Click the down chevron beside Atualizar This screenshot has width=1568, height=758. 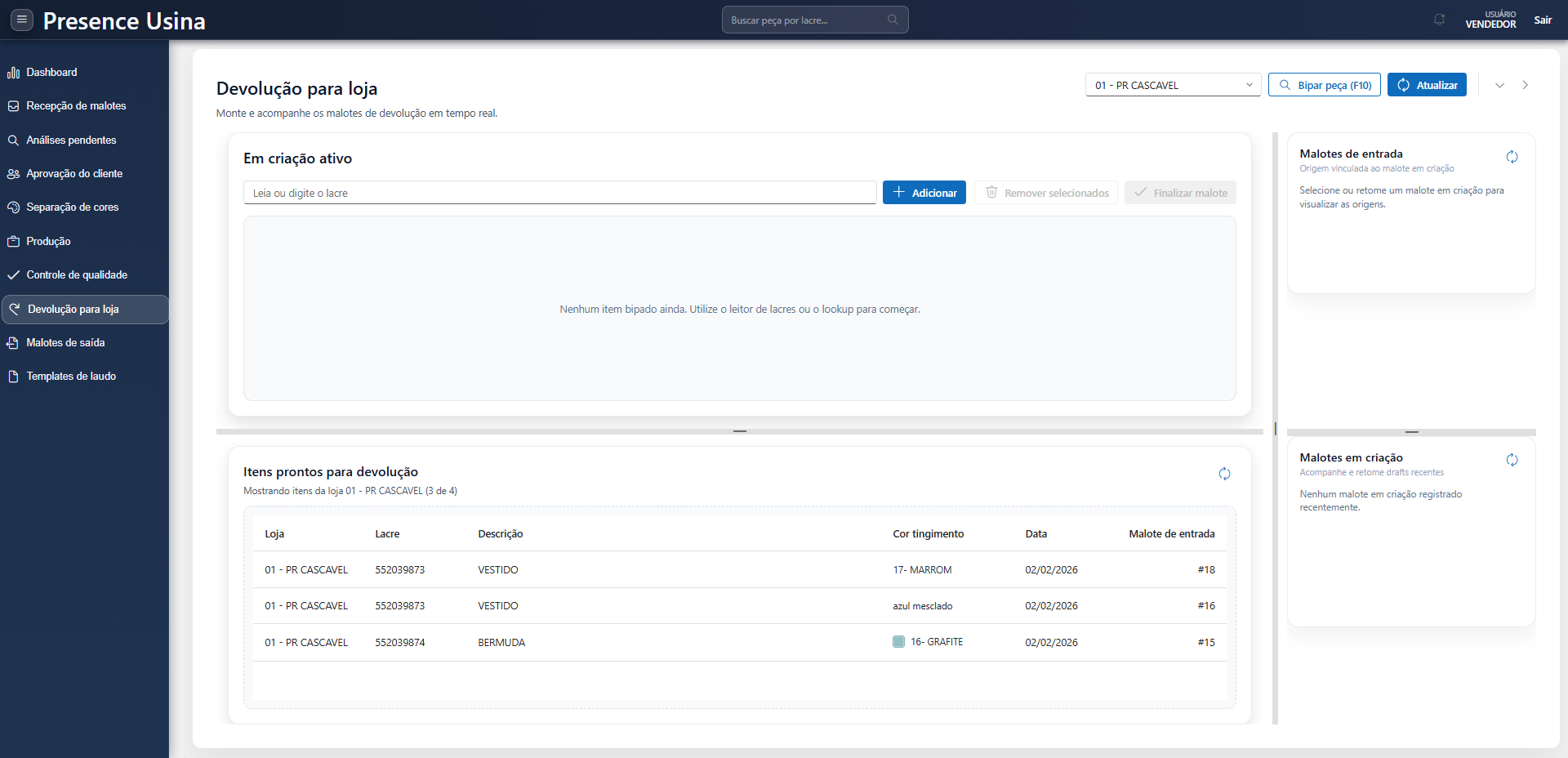[x=1499, y=85]
